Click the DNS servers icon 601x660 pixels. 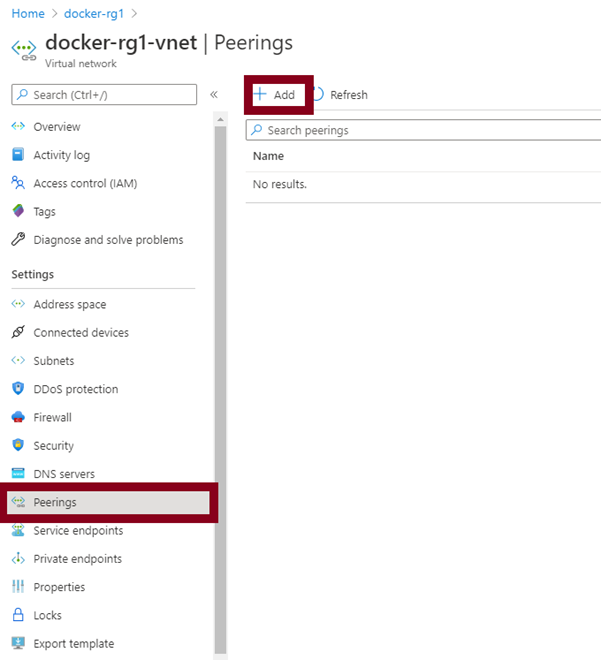click(18, 473)
